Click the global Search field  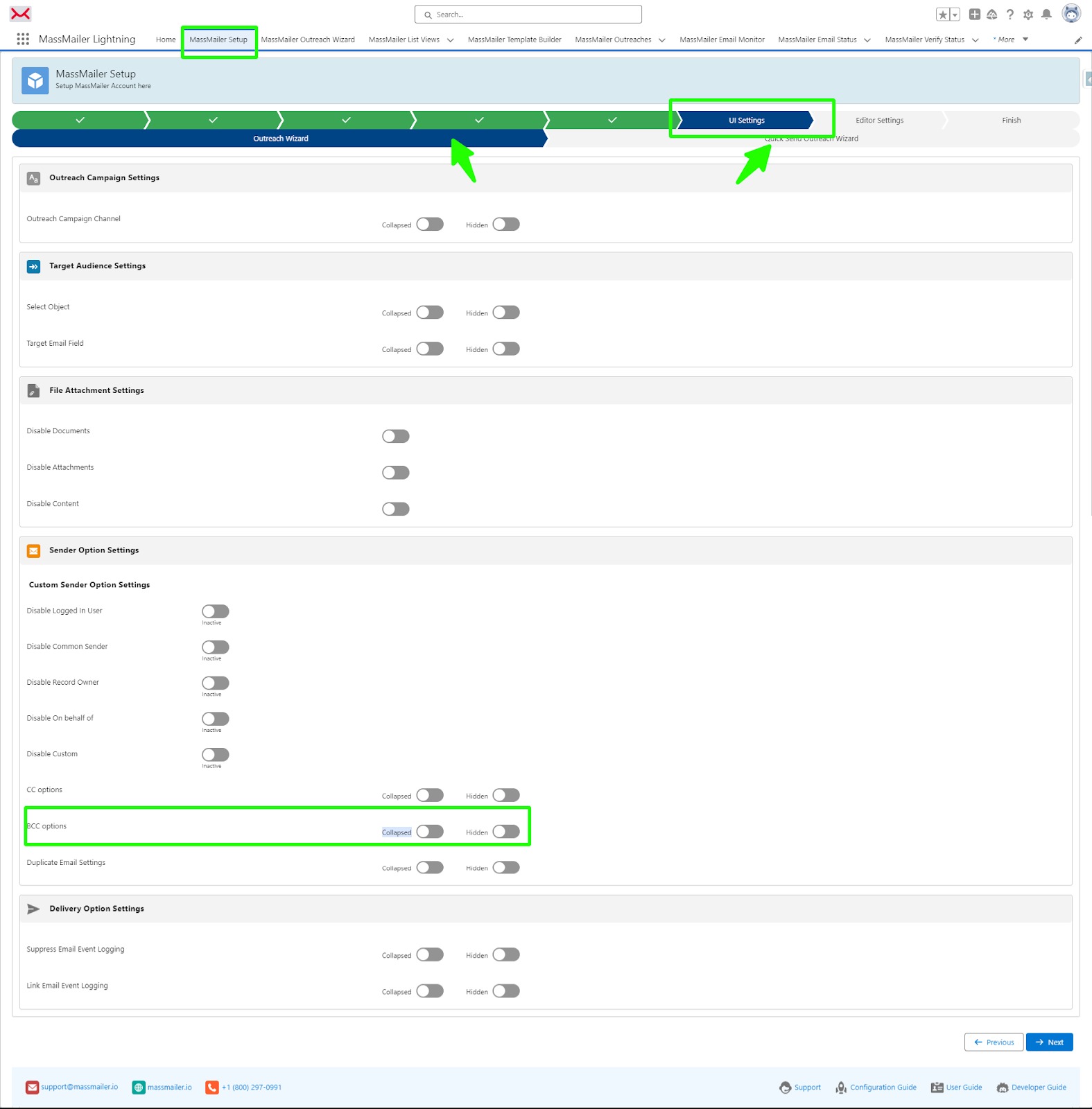[x=528, y=15]
